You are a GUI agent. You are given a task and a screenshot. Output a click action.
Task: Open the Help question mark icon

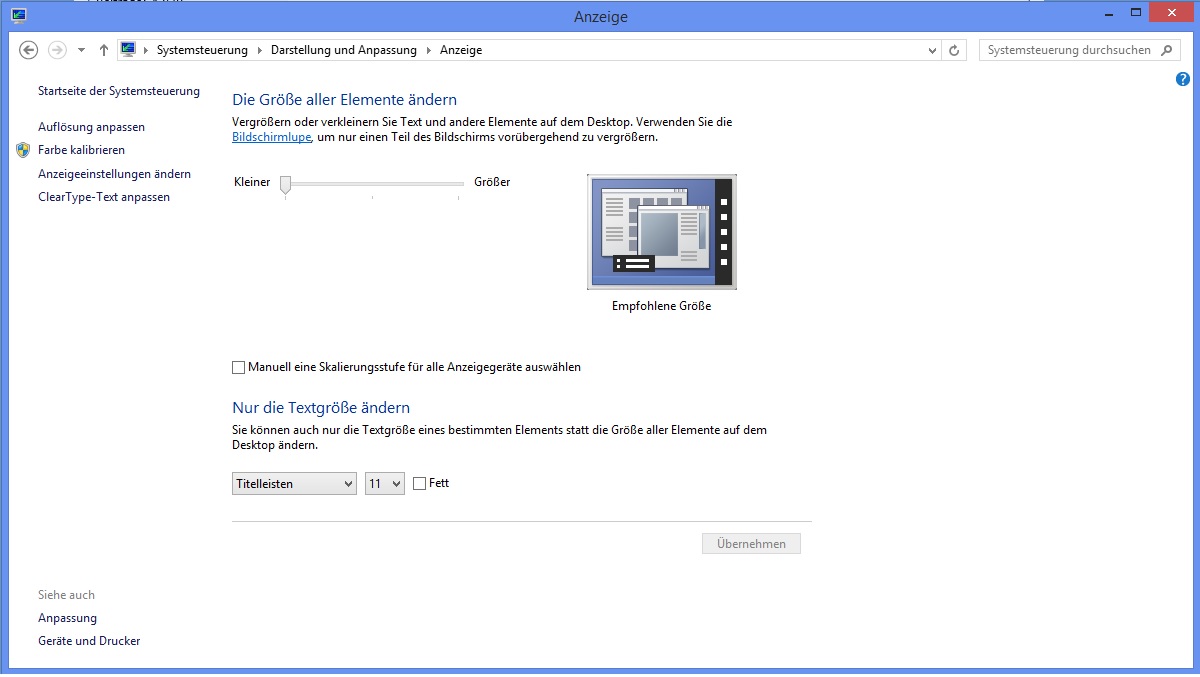1183,79
